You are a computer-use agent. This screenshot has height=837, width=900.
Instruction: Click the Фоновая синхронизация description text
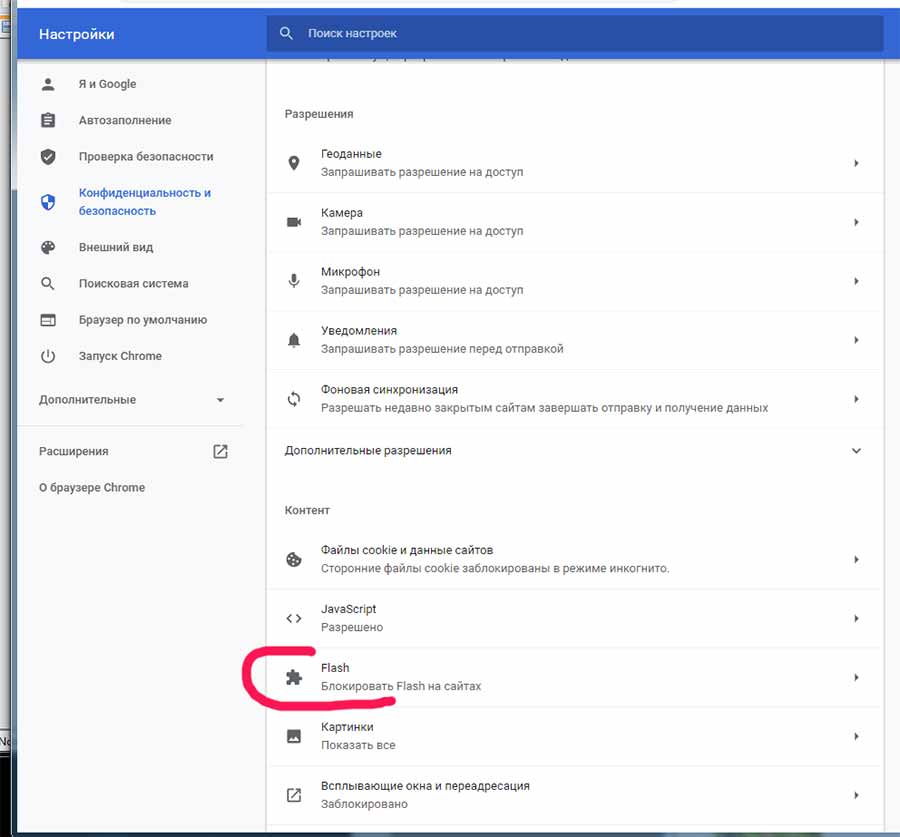[x=545, y=408]
